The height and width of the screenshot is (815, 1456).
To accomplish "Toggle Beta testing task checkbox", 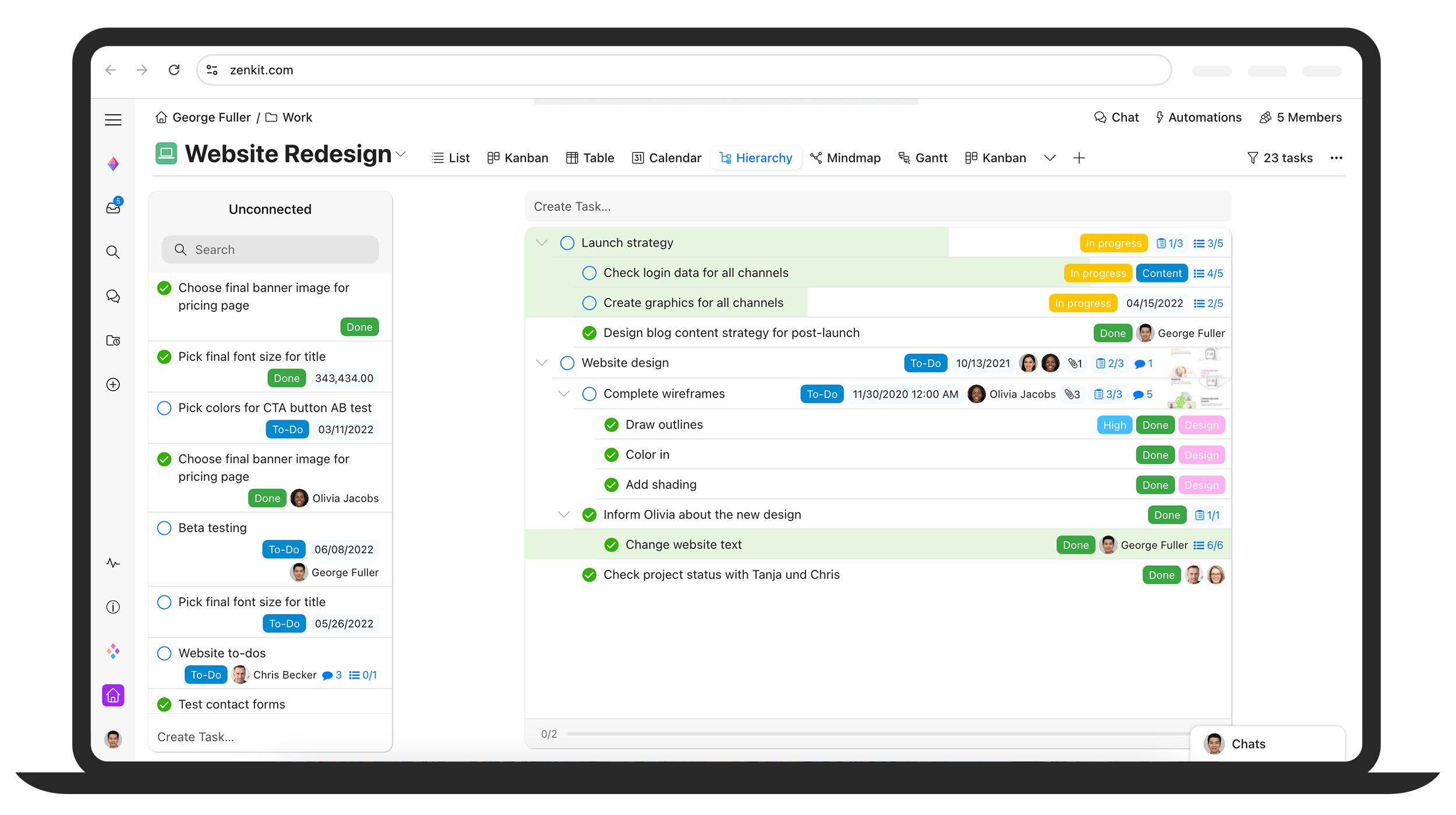I will tap(164, 528).
